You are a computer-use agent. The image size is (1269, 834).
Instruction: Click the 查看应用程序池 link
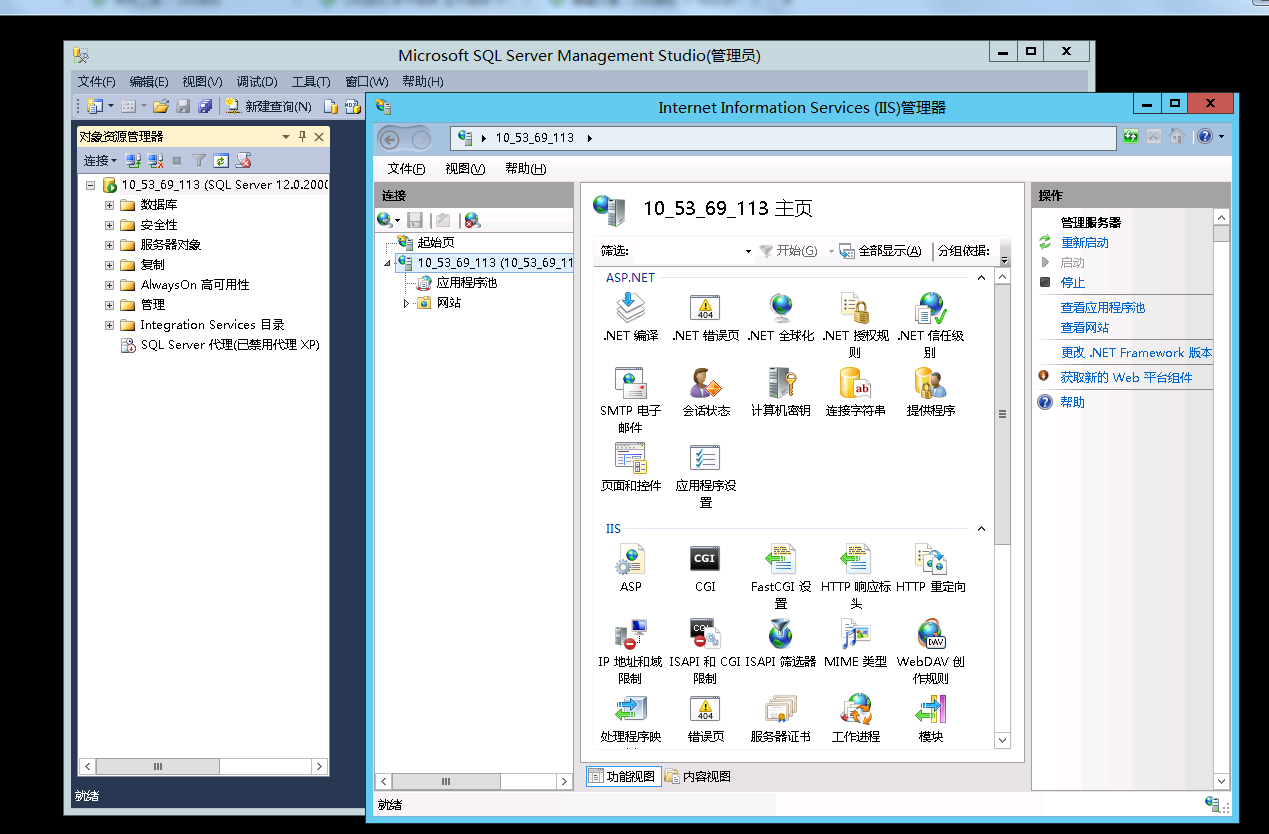click(x=1102, y=308)
